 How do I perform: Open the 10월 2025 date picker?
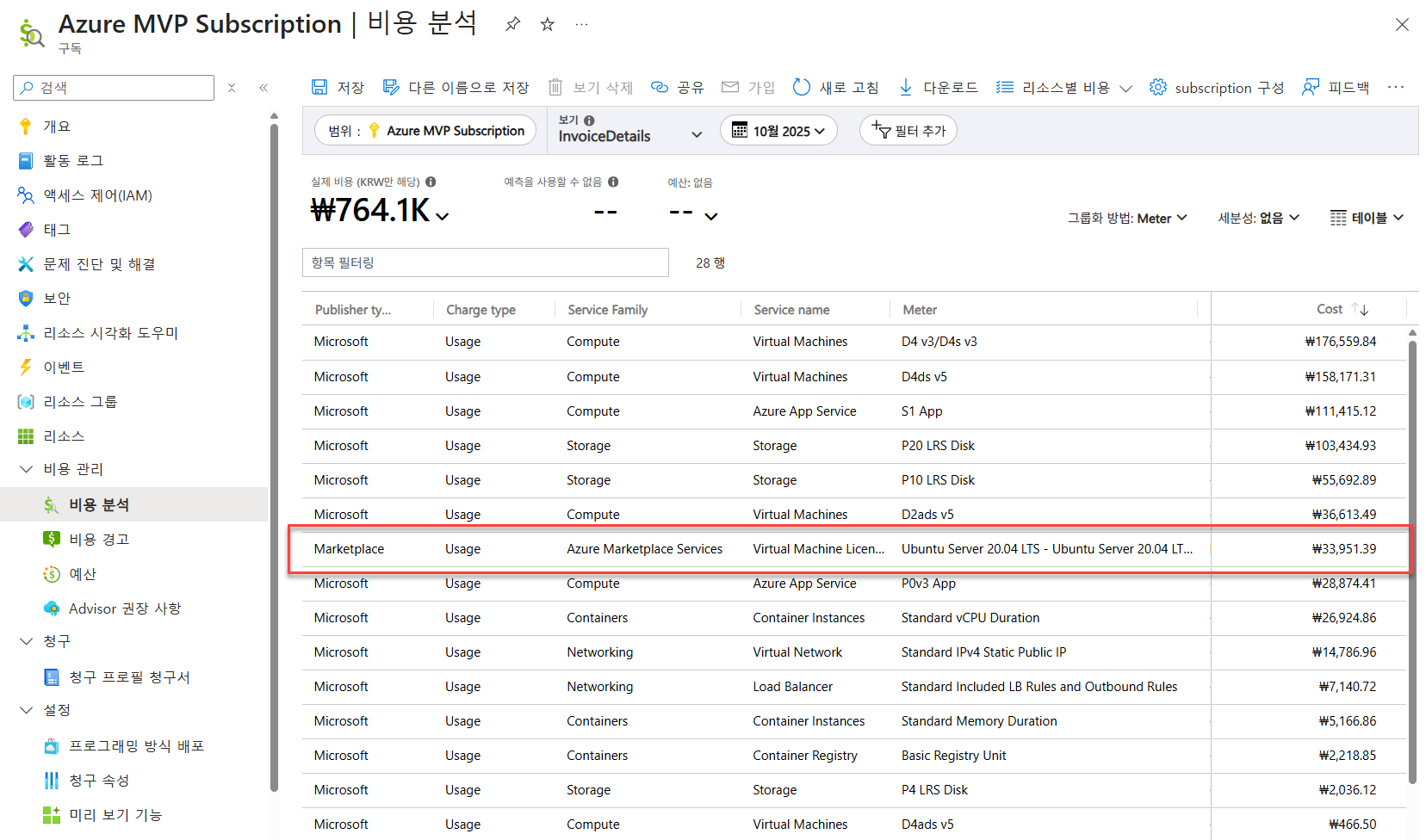click(778, 131)
